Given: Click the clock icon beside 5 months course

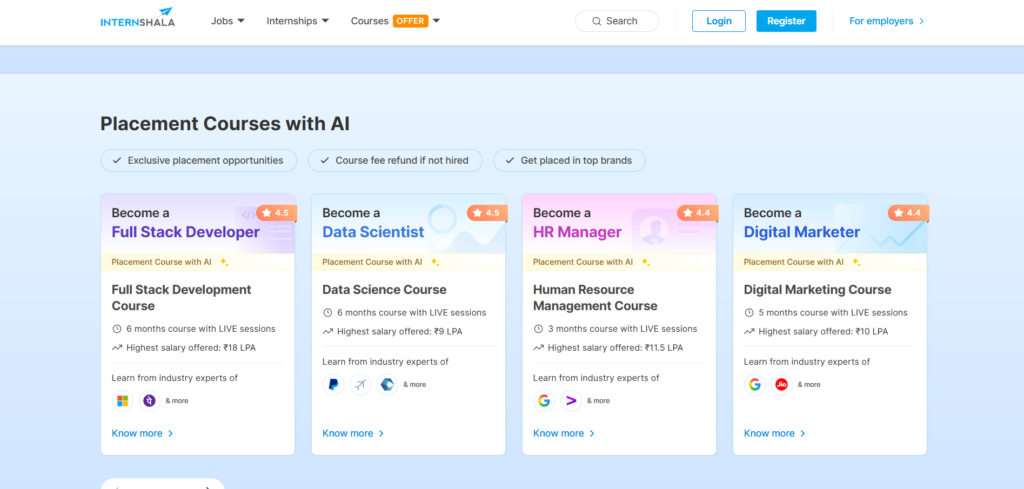Looking at the screenshot, I should (749, 313).
